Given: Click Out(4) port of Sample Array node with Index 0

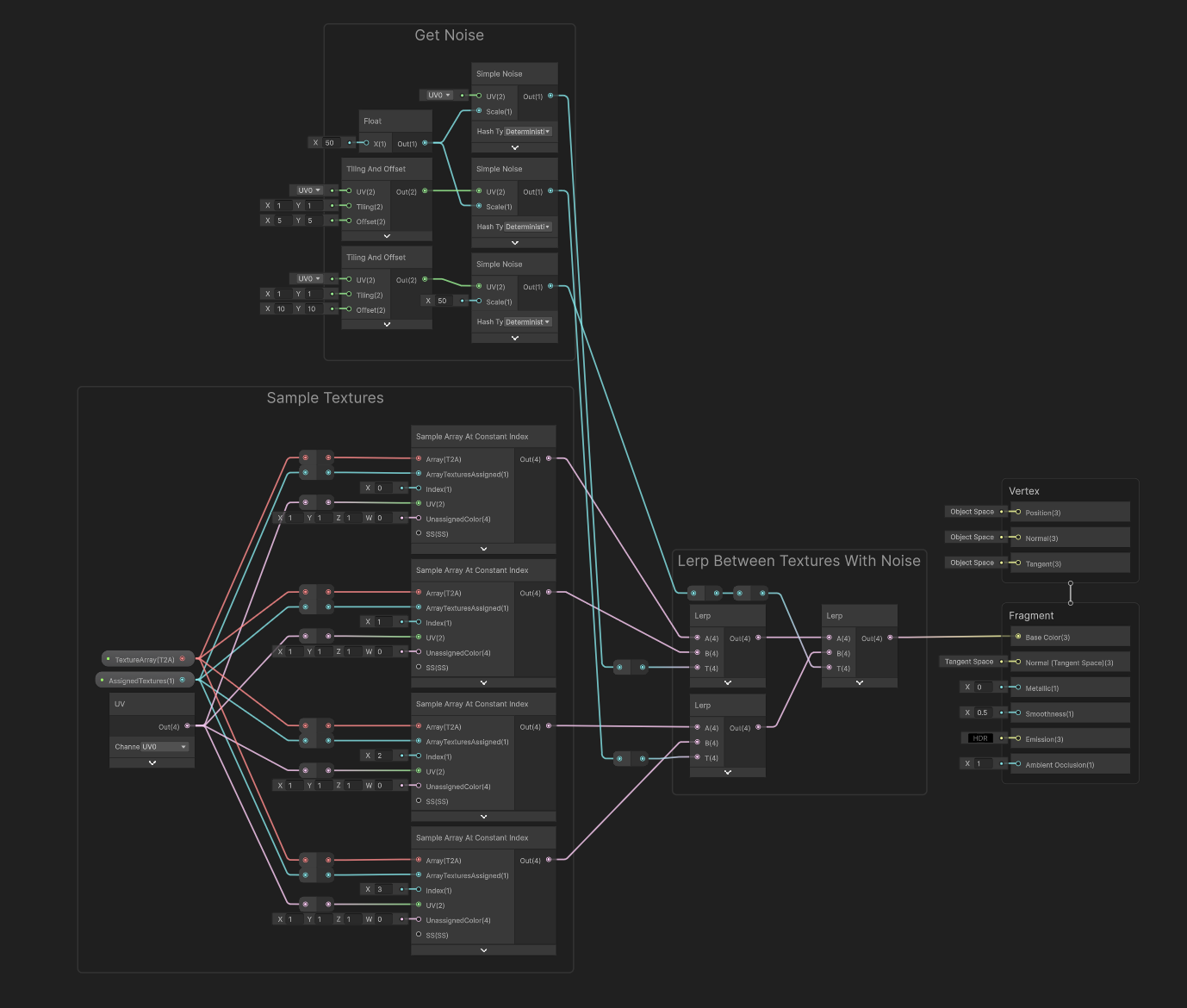Looking at the screenshot, I should 549,458.
